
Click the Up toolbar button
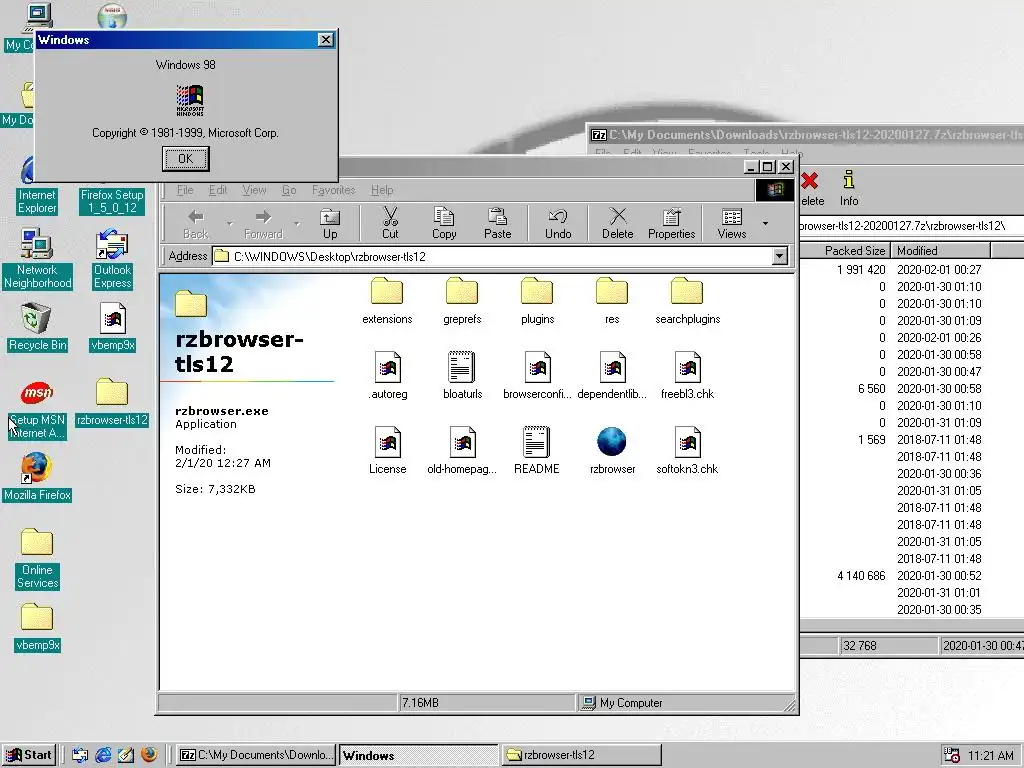click(330, 223)
